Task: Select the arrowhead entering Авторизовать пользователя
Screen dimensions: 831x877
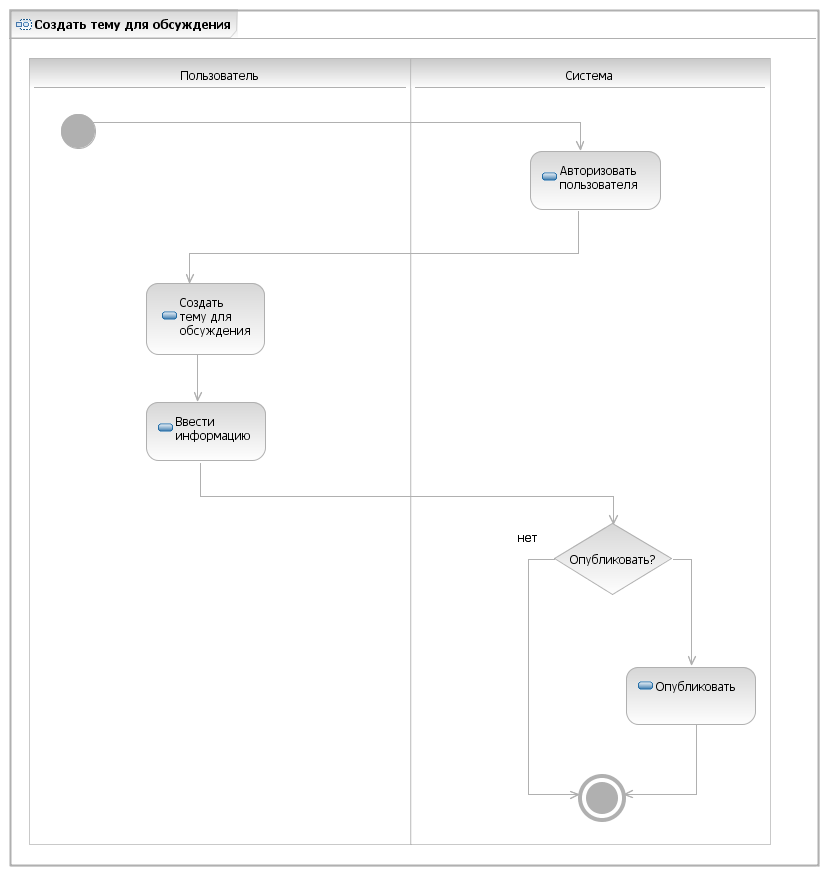Action: click(x=580, y=145)
